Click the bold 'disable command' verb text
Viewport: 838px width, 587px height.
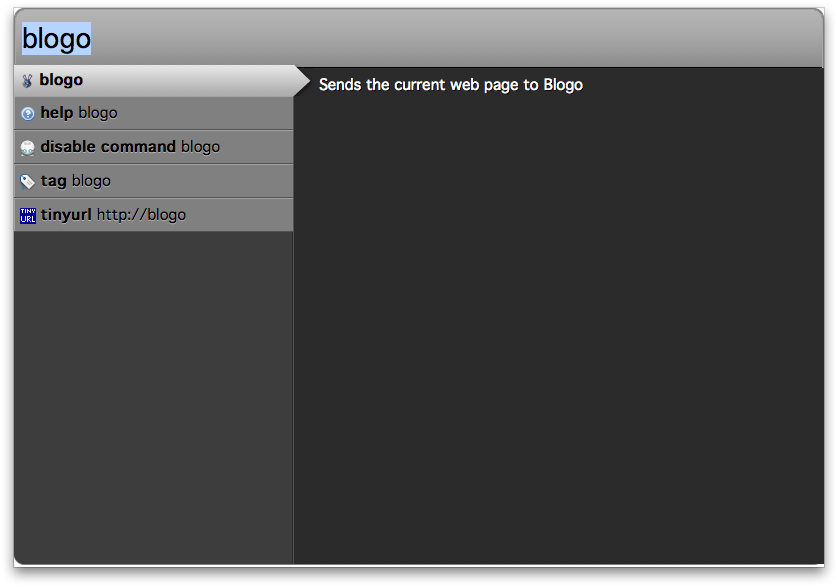(x=108, y=147)
